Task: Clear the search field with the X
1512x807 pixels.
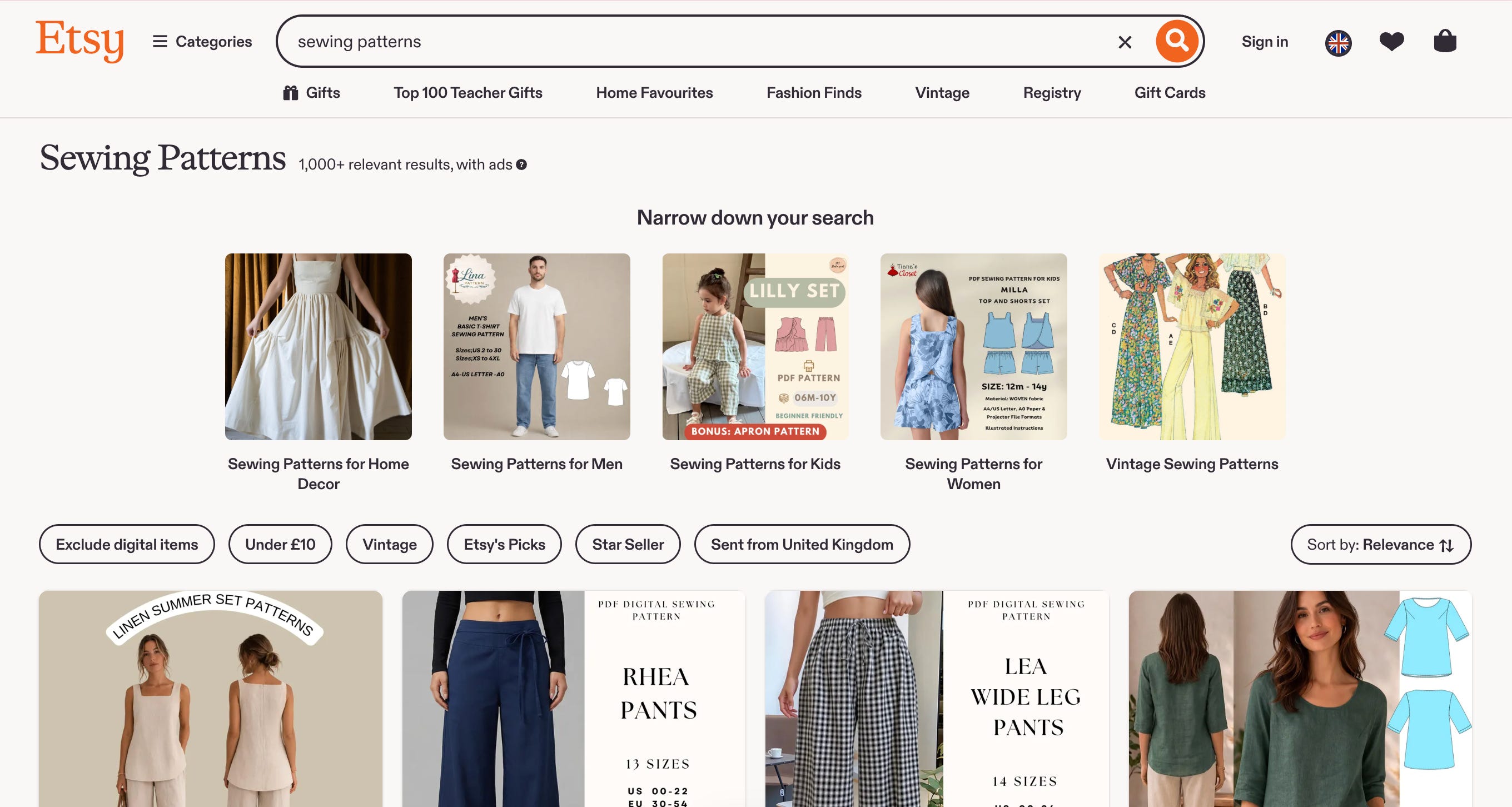Action: [x=1125, y=42]
